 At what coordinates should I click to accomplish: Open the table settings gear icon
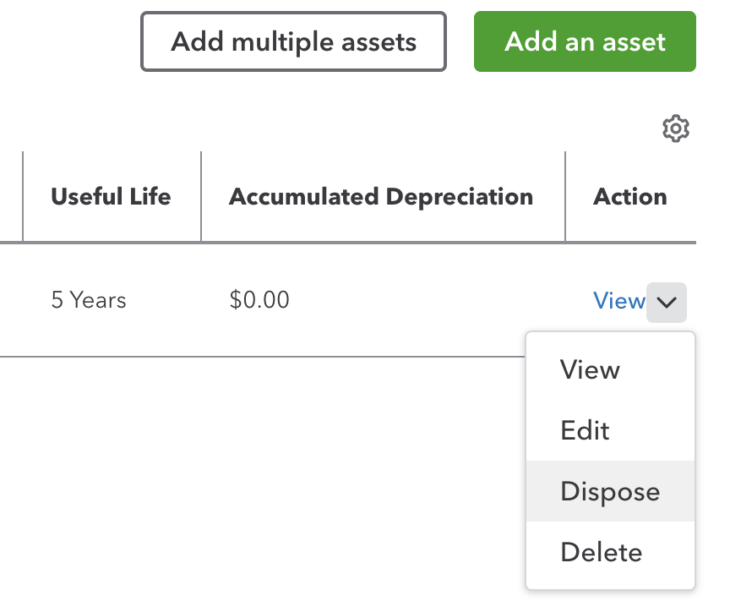(676, 128)
